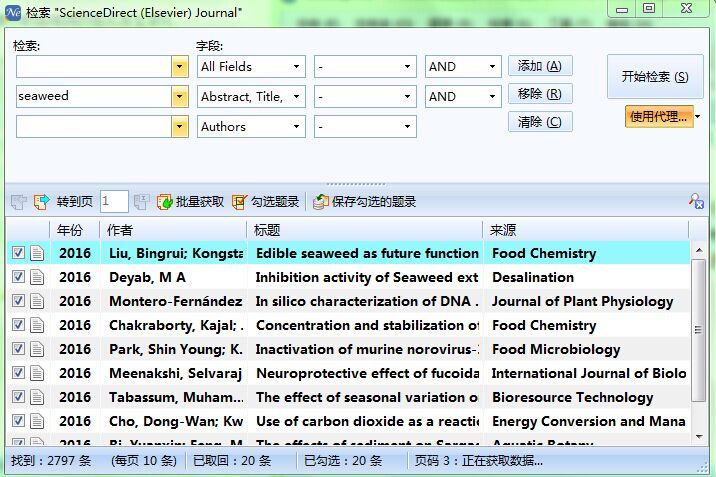Sort by the 来源 column header
Image resolution: width=716 pixels, height=477 pixels.
586,230
